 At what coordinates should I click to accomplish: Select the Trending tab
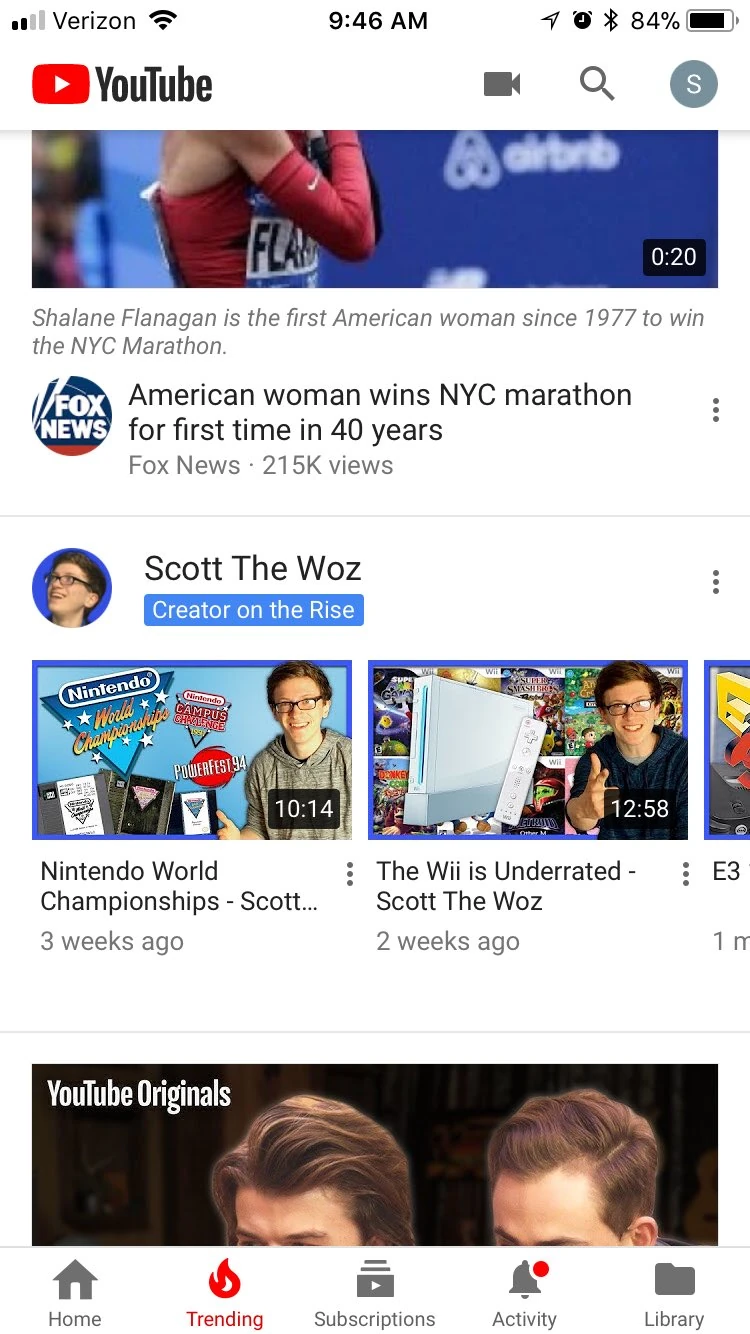coord(225,1293)
